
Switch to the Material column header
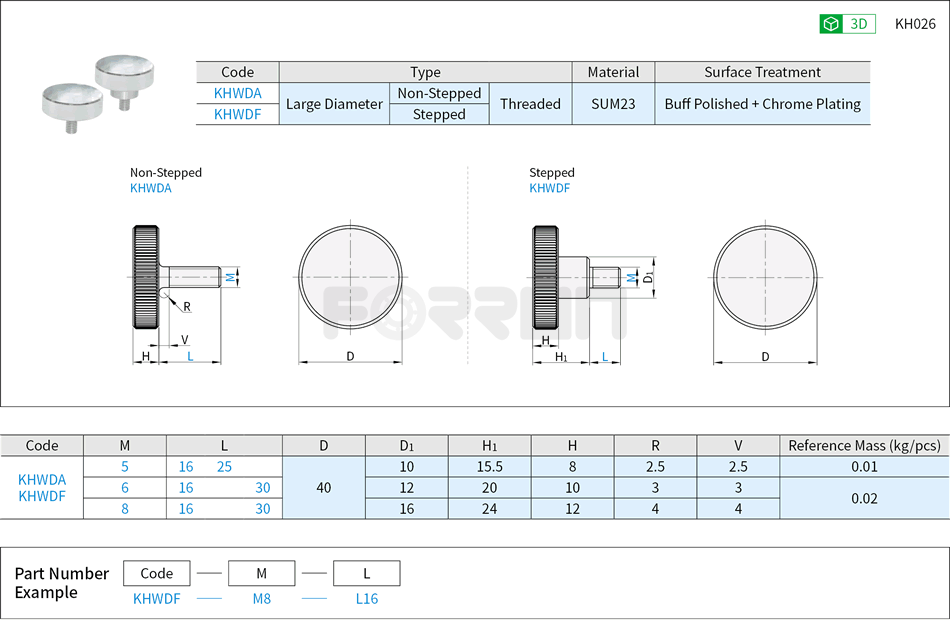[x=612, y=71]
